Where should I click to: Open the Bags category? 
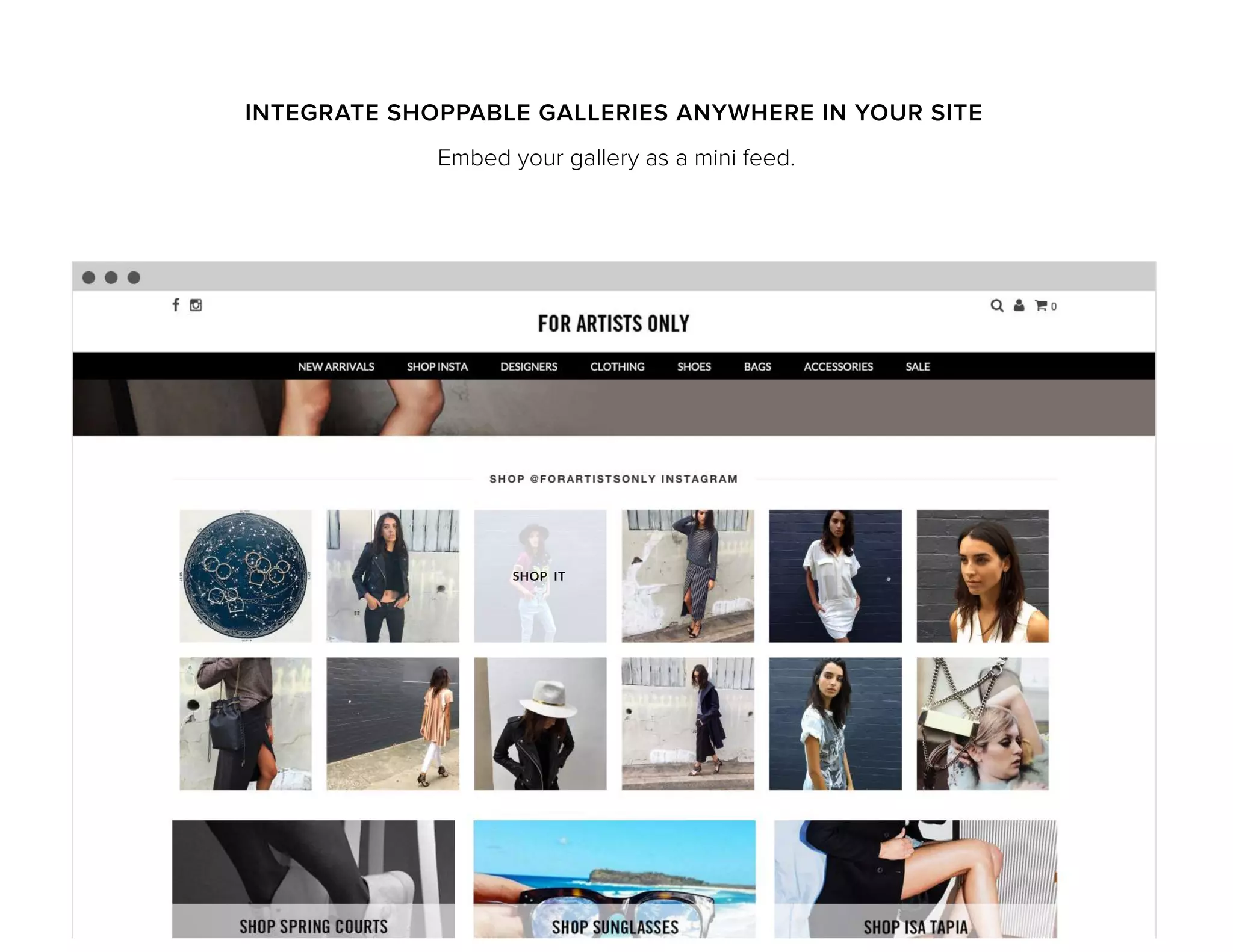[757, 366]
